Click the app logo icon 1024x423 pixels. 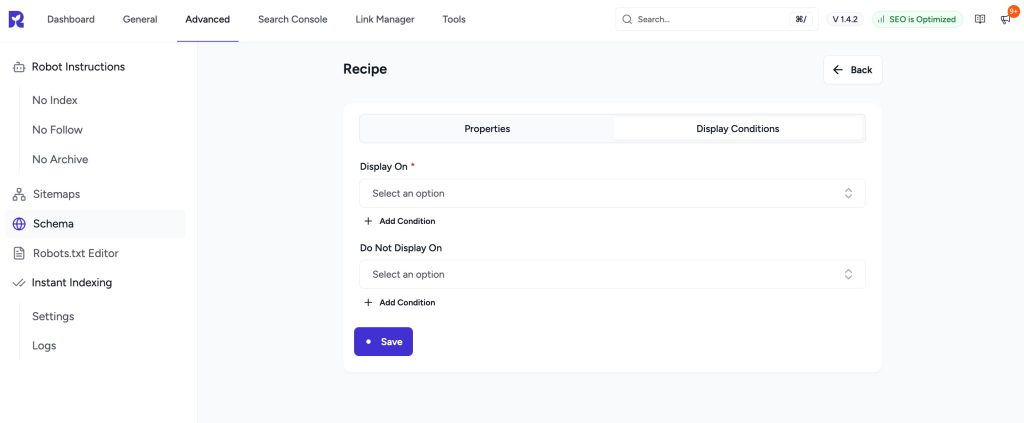coord(15,19)
